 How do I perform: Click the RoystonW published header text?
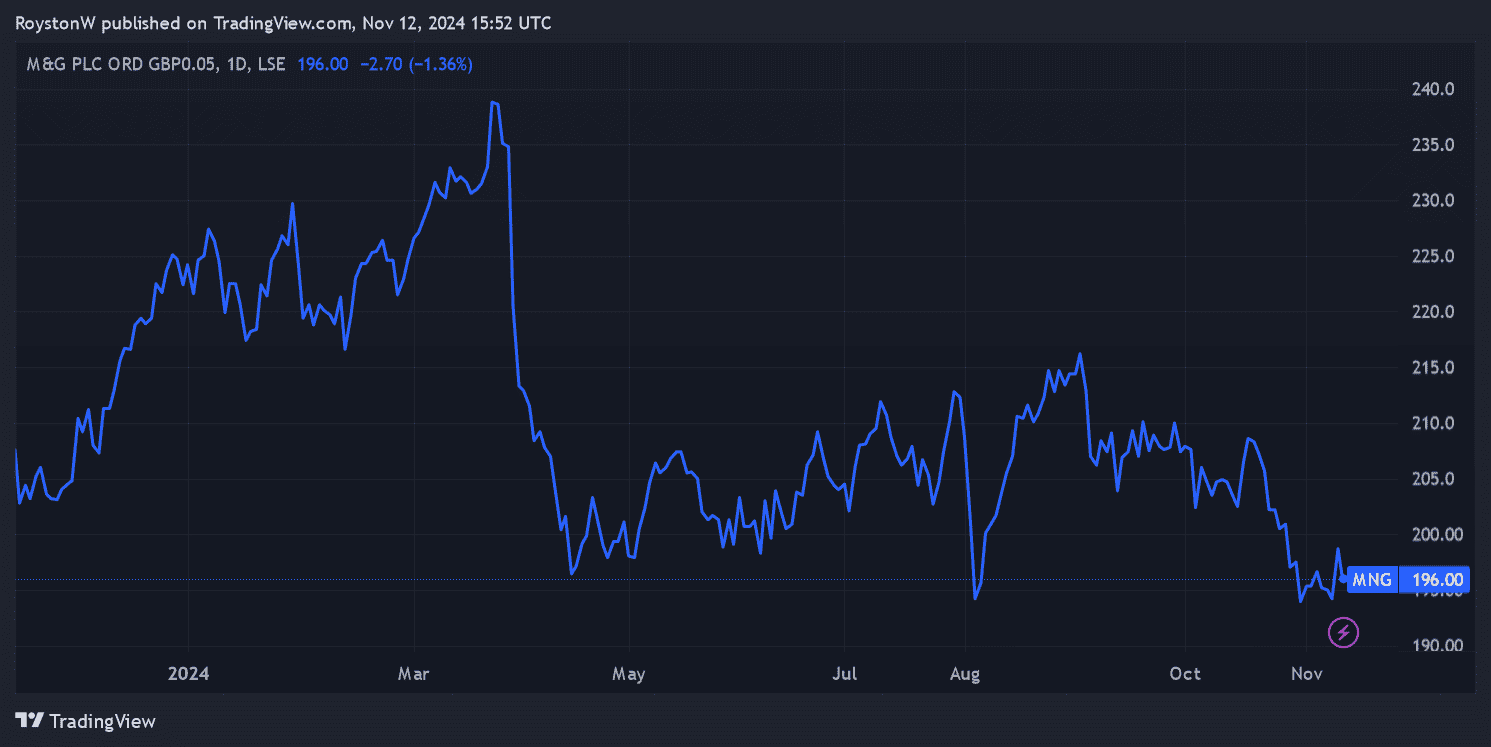point(283,23)
